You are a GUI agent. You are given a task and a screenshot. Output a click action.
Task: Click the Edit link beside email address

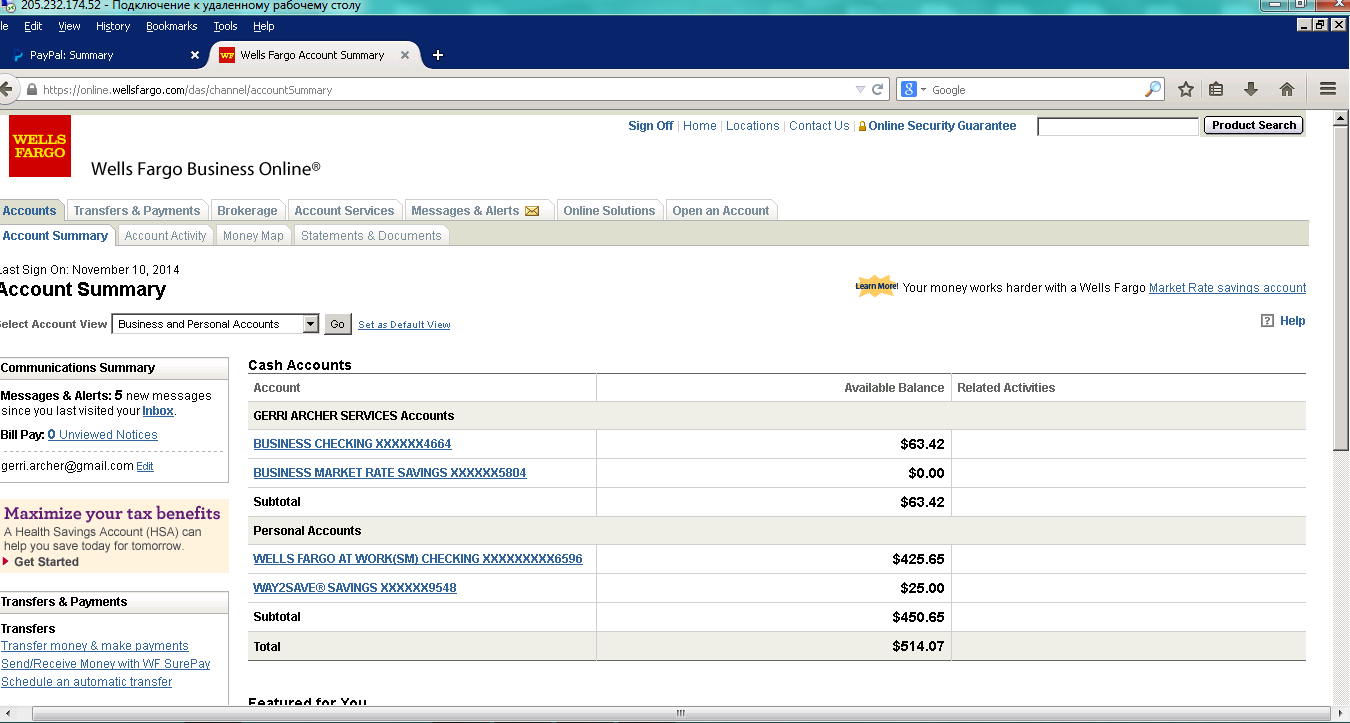tap(145, 467)
